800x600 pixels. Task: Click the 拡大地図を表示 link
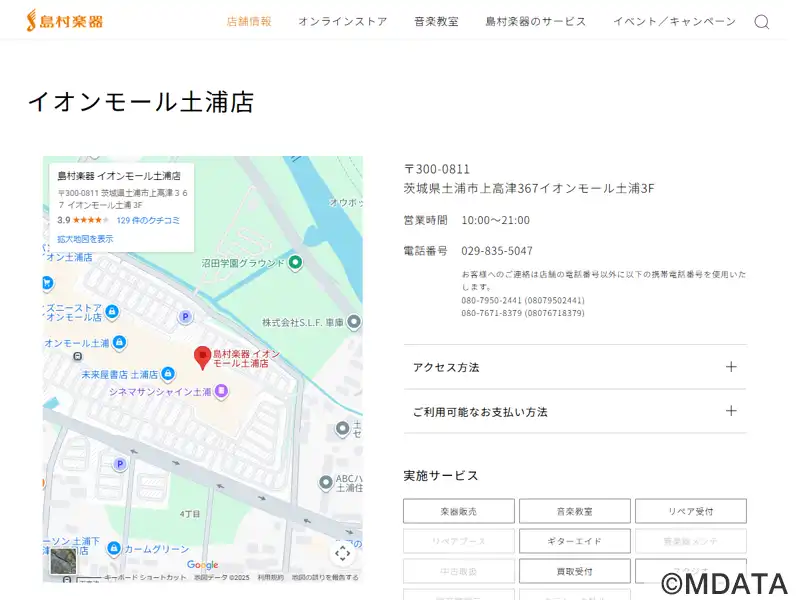(85, 239)
